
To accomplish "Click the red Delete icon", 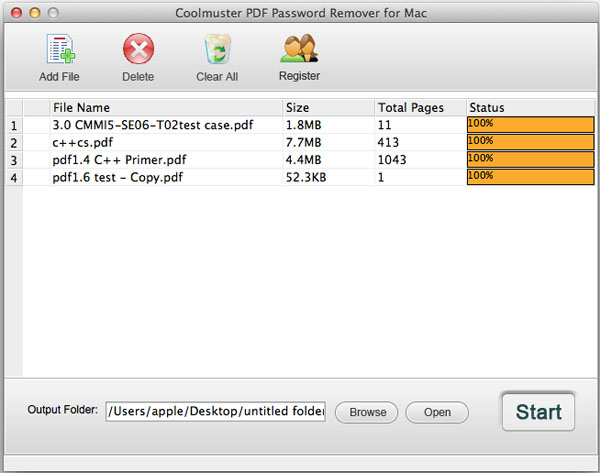I will 138,49.
